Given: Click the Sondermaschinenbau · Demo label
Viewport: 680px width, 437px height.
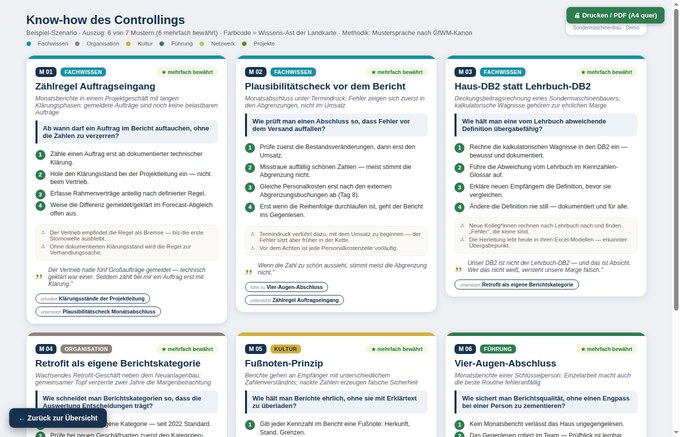Looking at the screenshot, I should [x=606, y=28].
